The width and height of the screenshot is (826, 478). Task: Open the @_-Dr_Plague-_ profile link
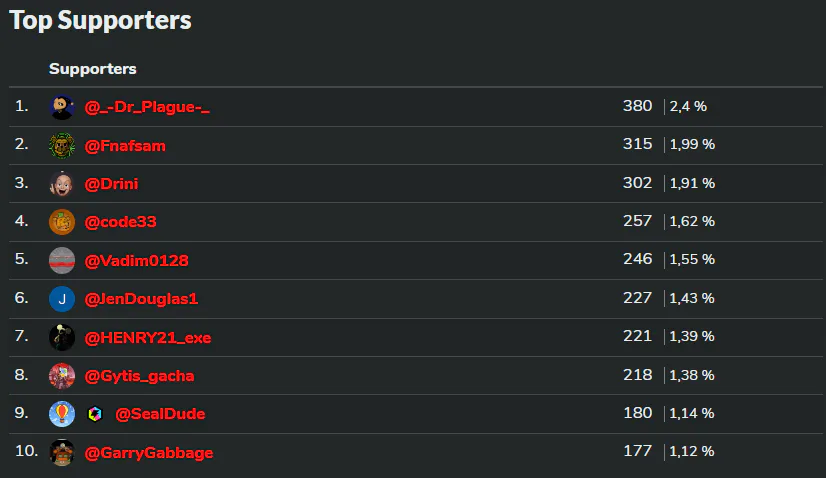point(147,107)
